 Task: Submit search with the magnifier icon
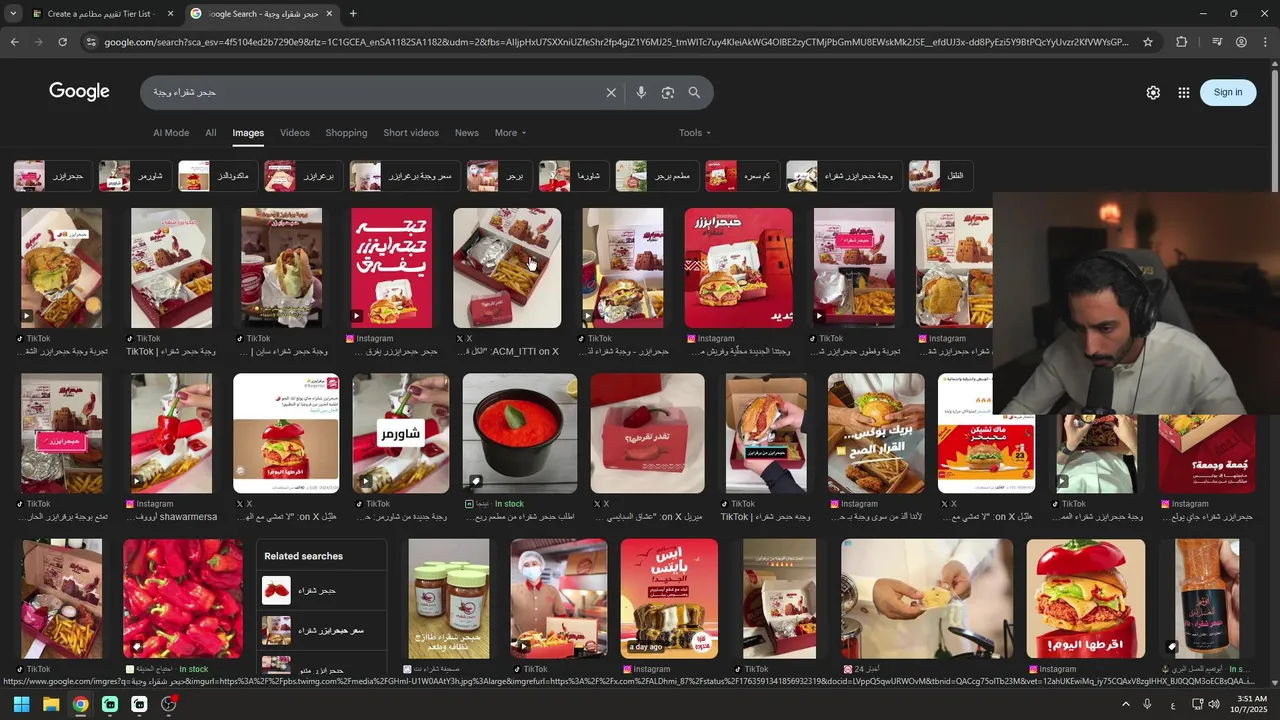click(x=694, y=93)
